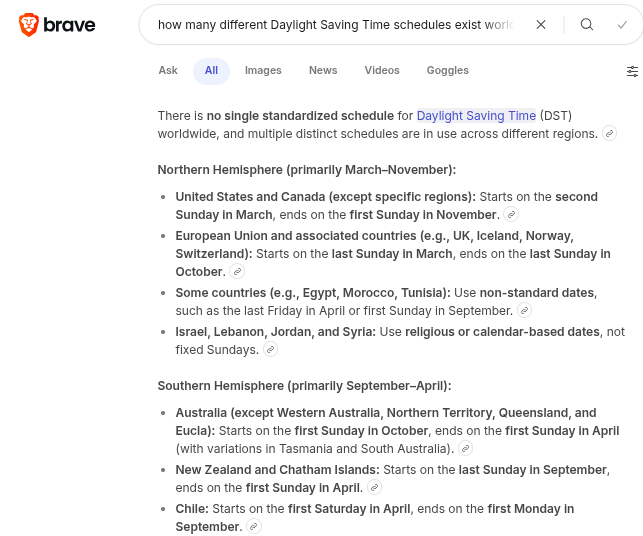Click the magnifying glass search icon
Screen dimensions: 643x536
(587, 25)
